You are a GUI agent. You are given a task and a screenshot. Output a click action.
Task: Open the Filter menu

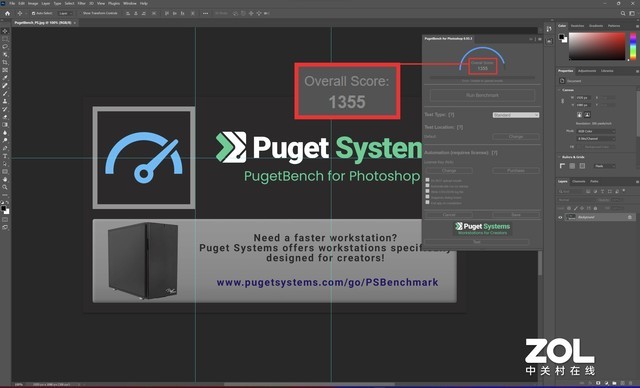82,3
